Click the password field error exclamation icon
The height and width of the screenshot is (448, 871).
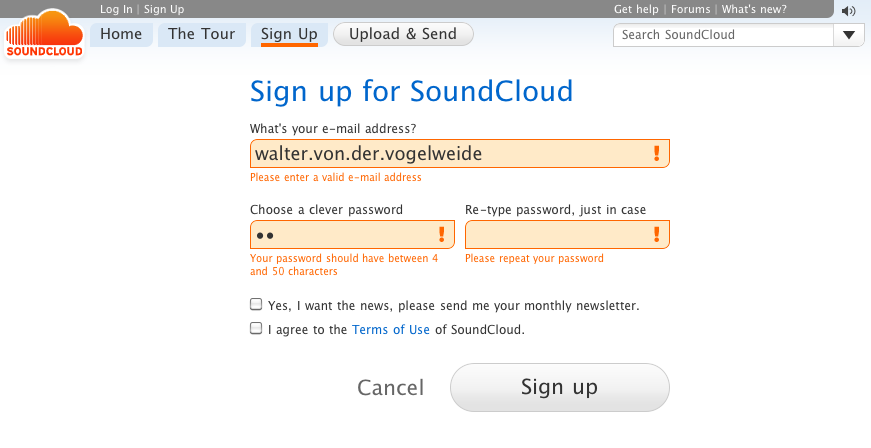pos(442,235)
